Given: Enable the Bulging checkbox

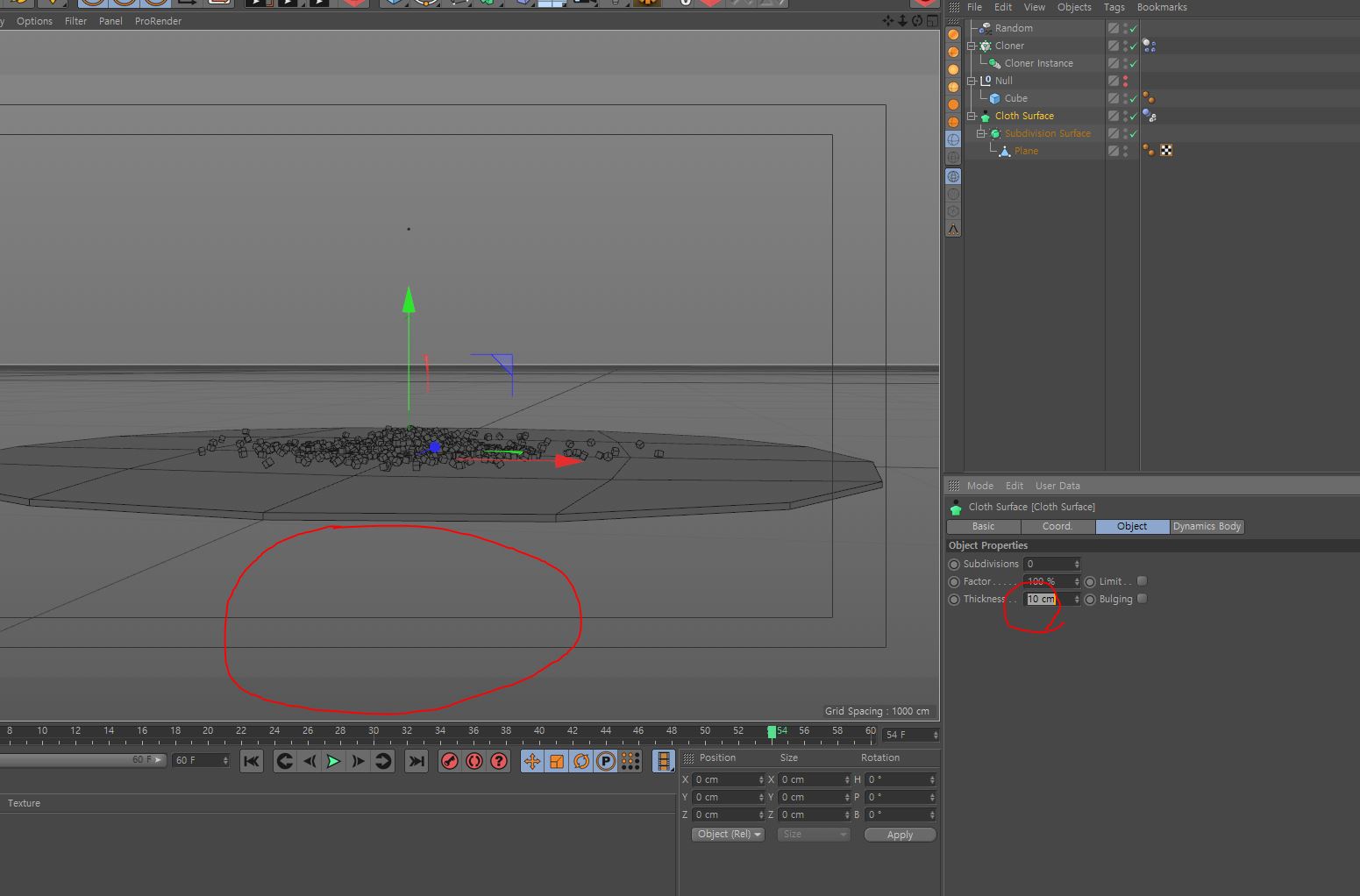Looking at the screenshot, I should pyautogui.click(x=1142, y=599).
